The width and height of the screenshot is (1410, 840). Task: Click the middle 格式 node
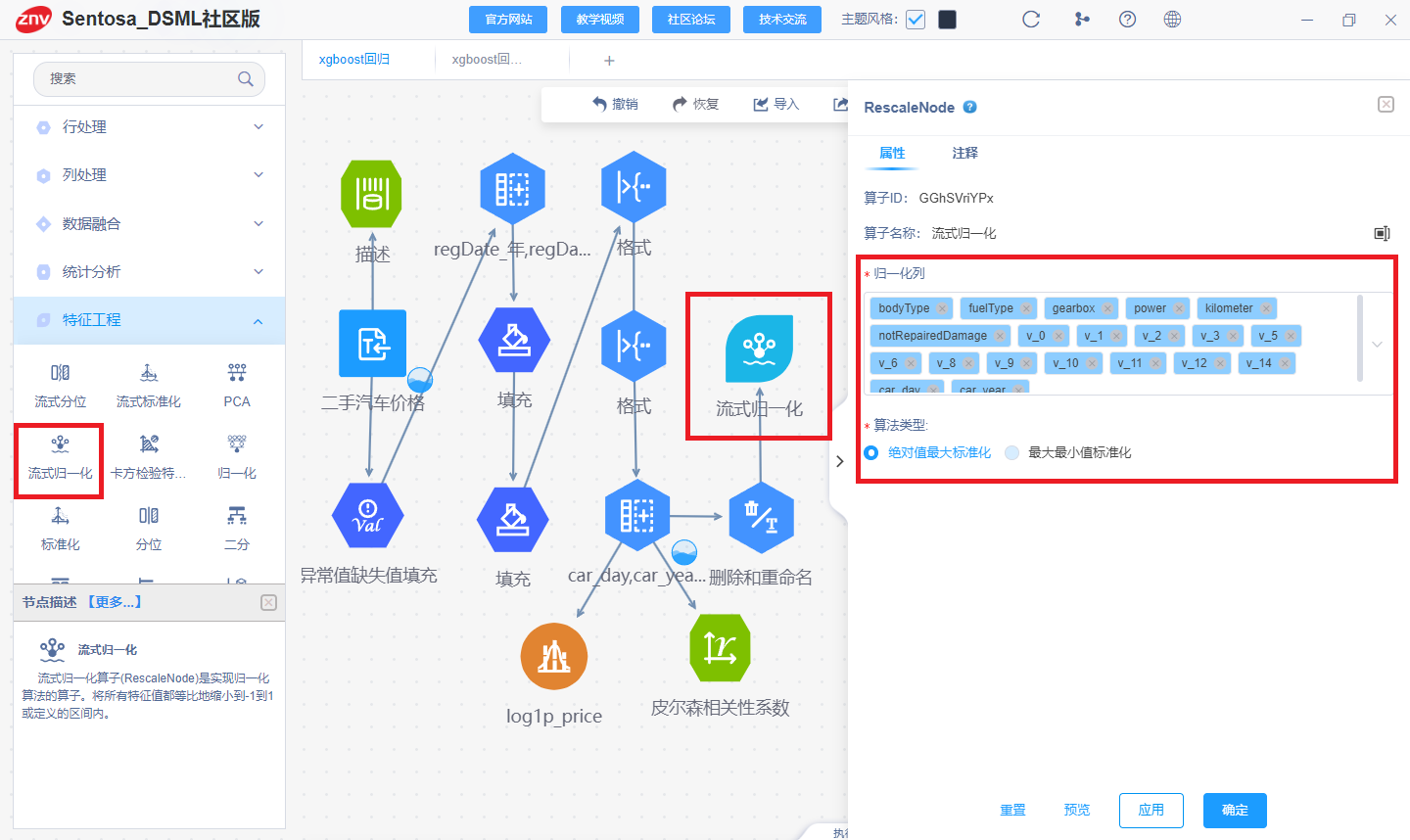[x=634, y=346]
